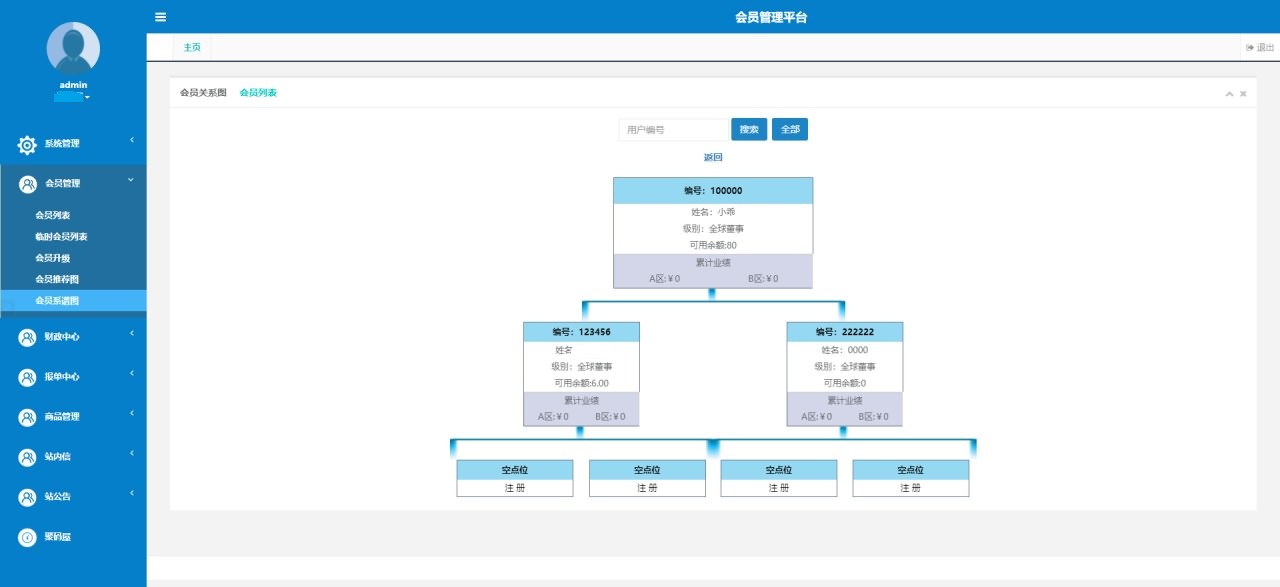Open 会员列表 in the sidebar submenu
The width and height of the screenshot is (1280, 587).
point(53,215)
